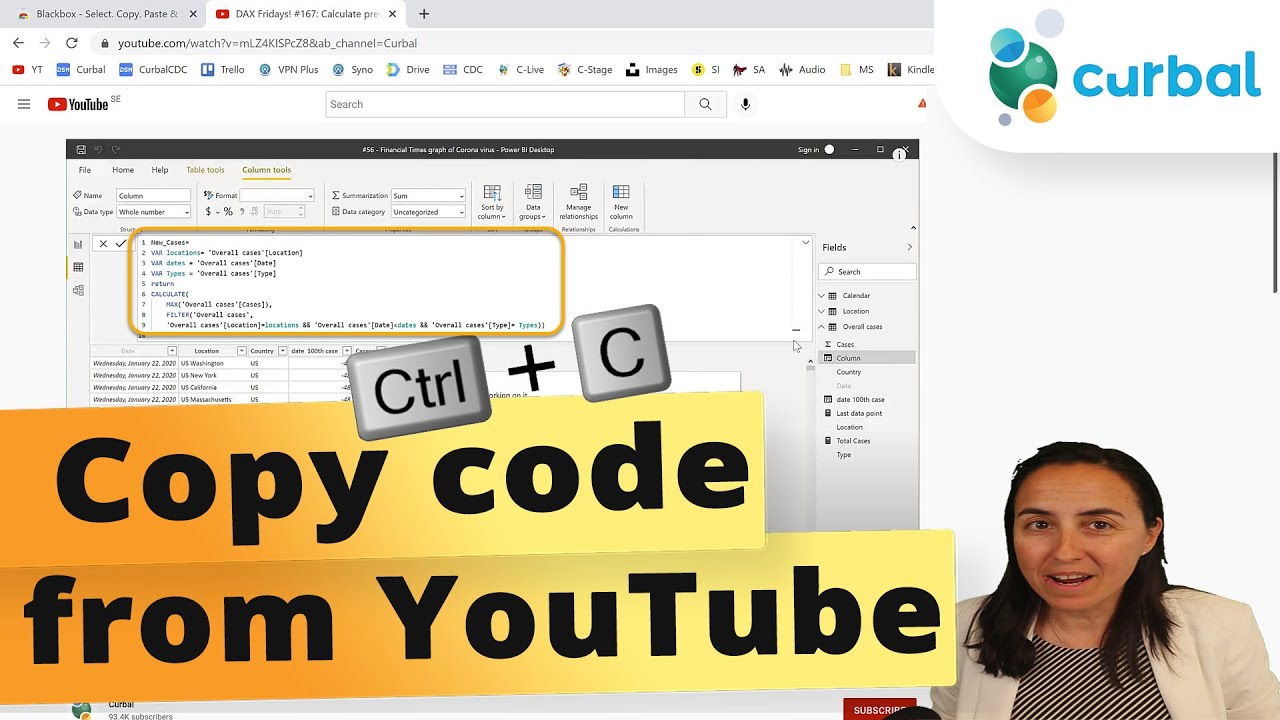
Task: Commit the formula with checkmark
Action: (121, 244)
